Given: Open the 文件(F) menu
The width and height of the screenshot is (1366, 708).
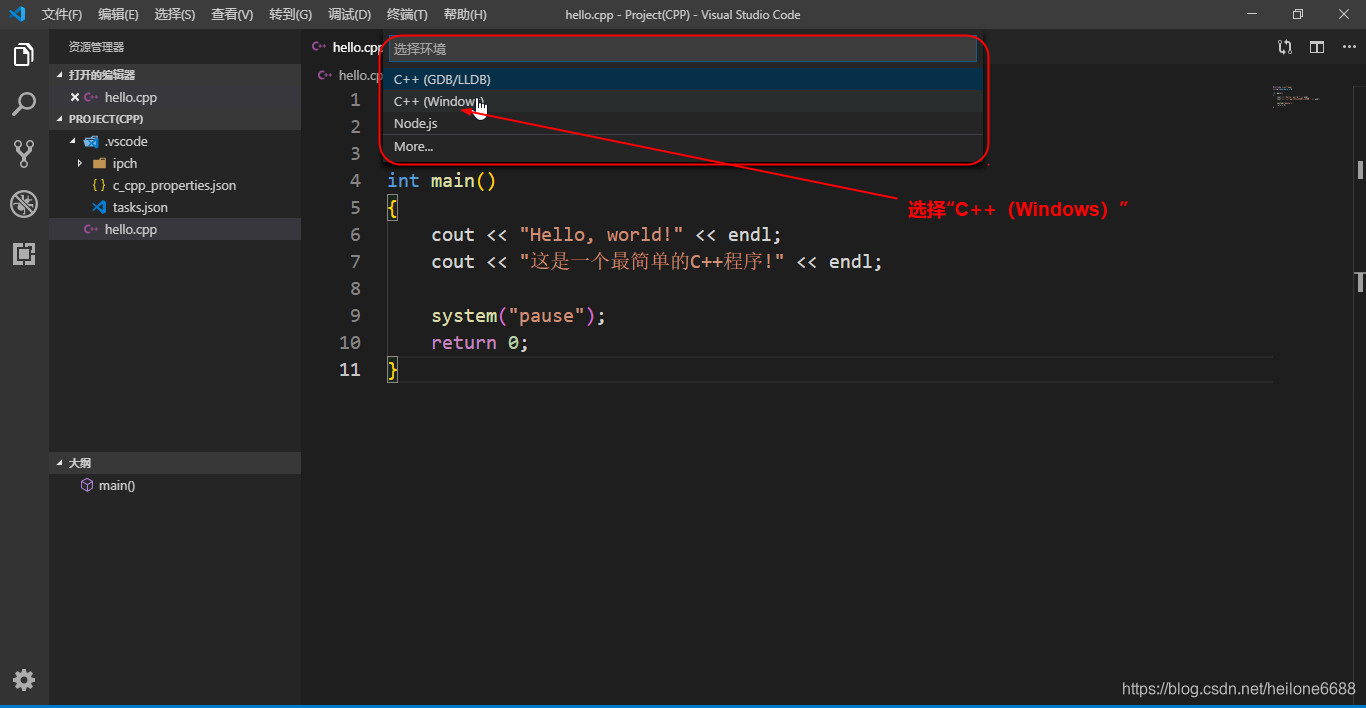Looking at the screenshot, I should click(62, 14).
